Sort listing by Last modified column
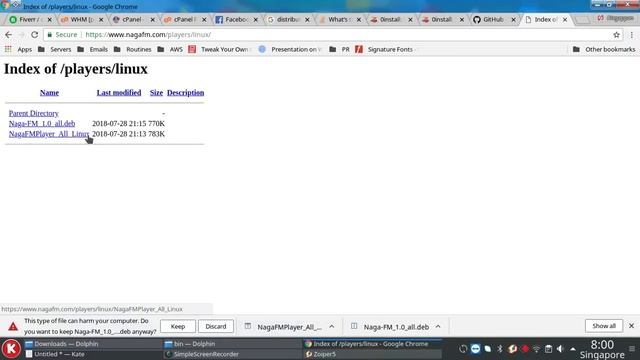 pos(119,93)
